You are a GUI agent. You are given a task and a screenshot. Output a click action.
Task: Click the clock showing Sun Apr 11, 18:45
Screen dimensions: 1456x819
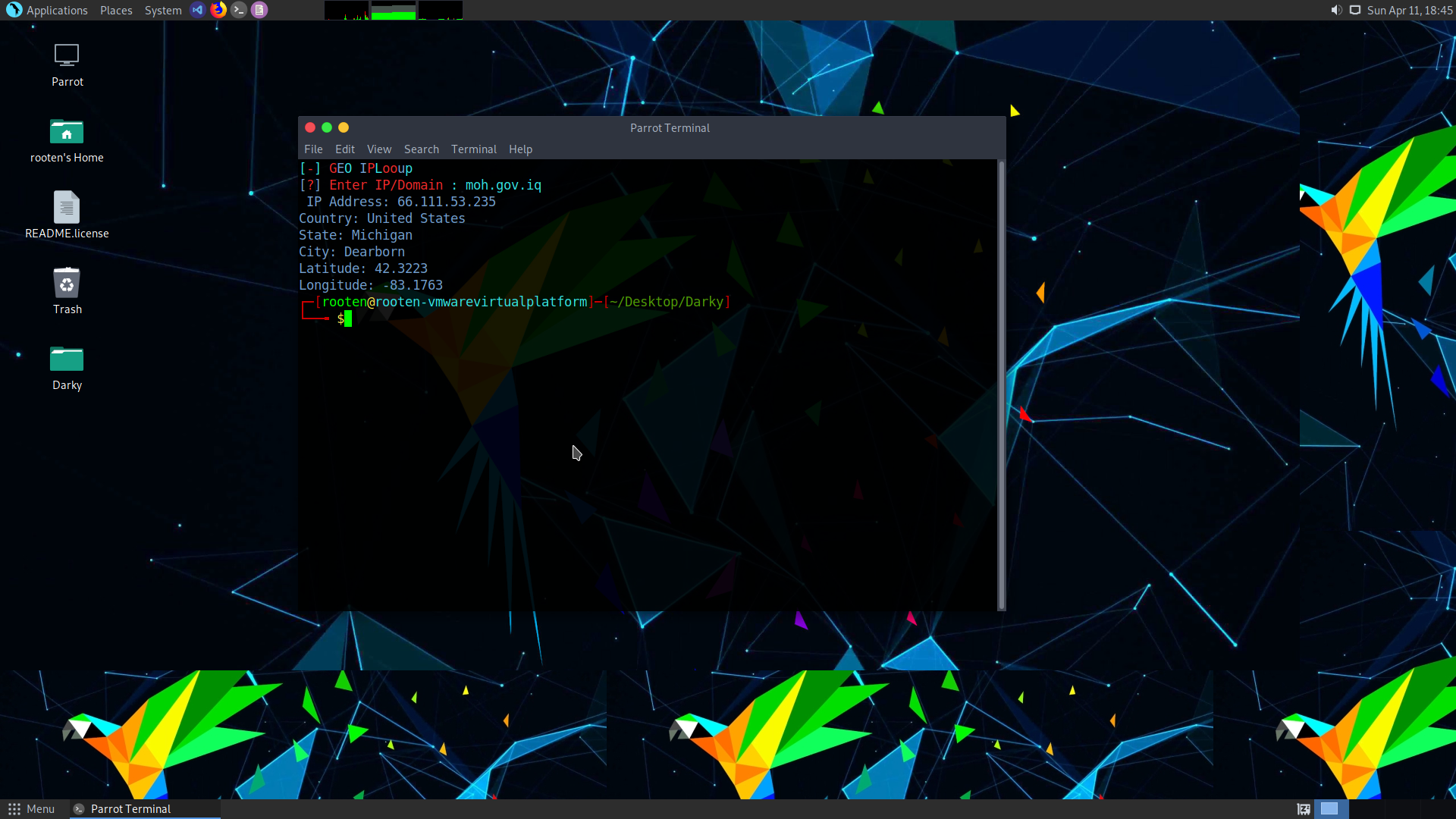(x=1410, y=11)
